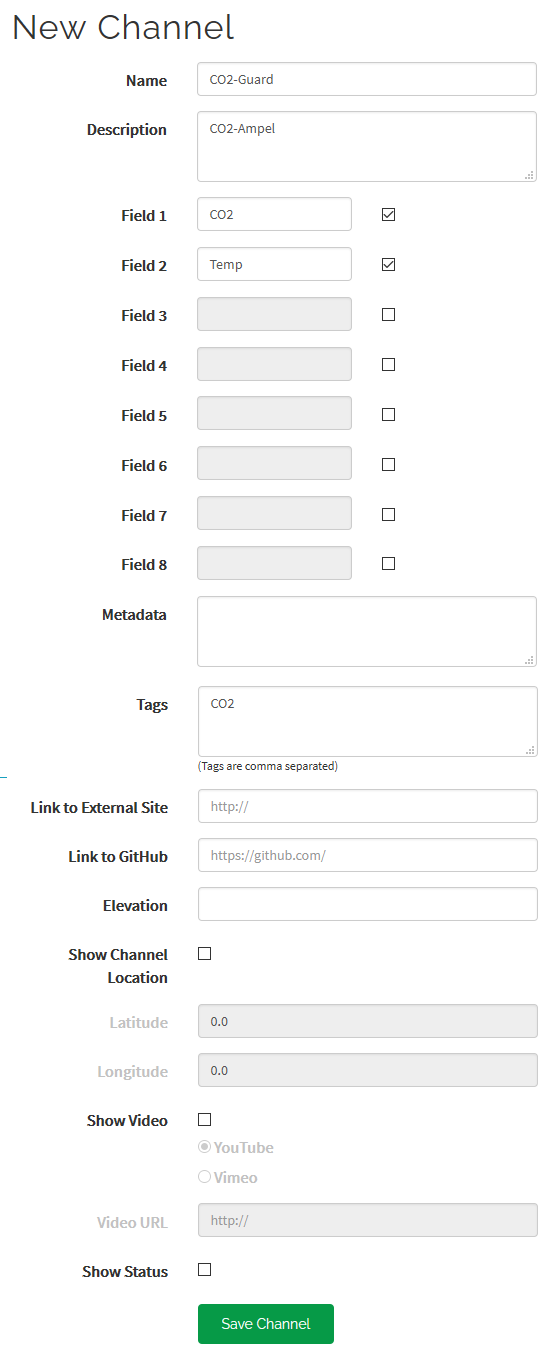Select the Vimeo radio button
The width and height of the screenshot is (557, 1360).
[x=205, y=1177]
